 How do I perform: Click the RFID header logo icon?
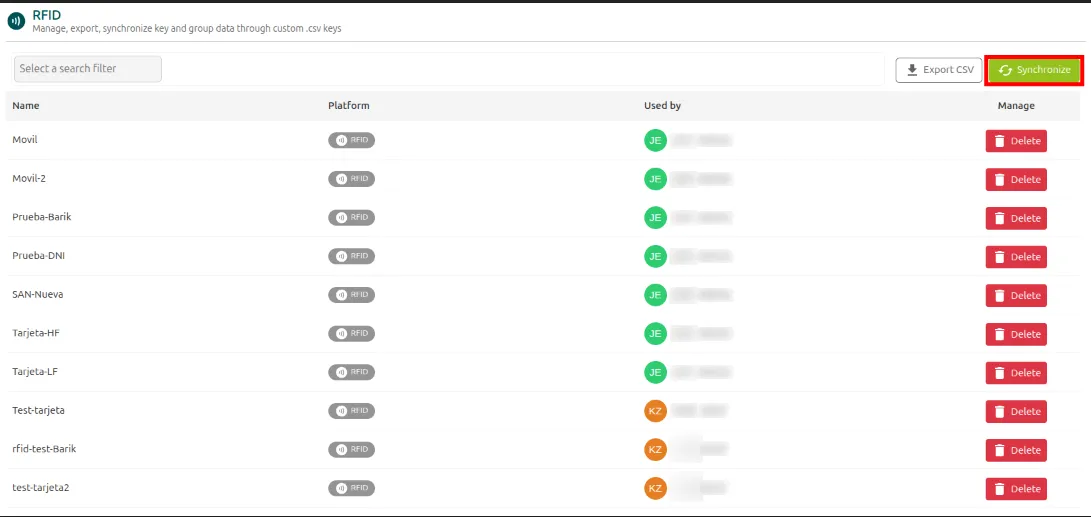point(15,22)
